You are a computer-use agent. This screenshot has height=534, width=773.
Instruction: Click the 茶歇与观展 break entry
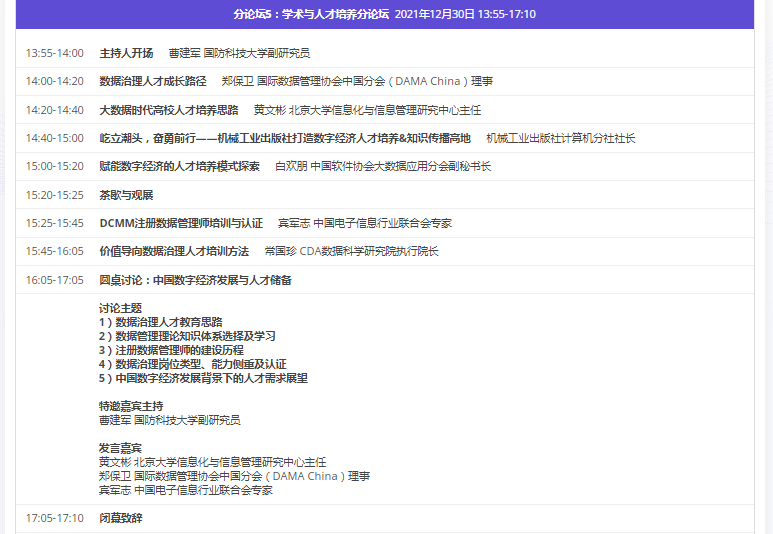coord(126,195)
